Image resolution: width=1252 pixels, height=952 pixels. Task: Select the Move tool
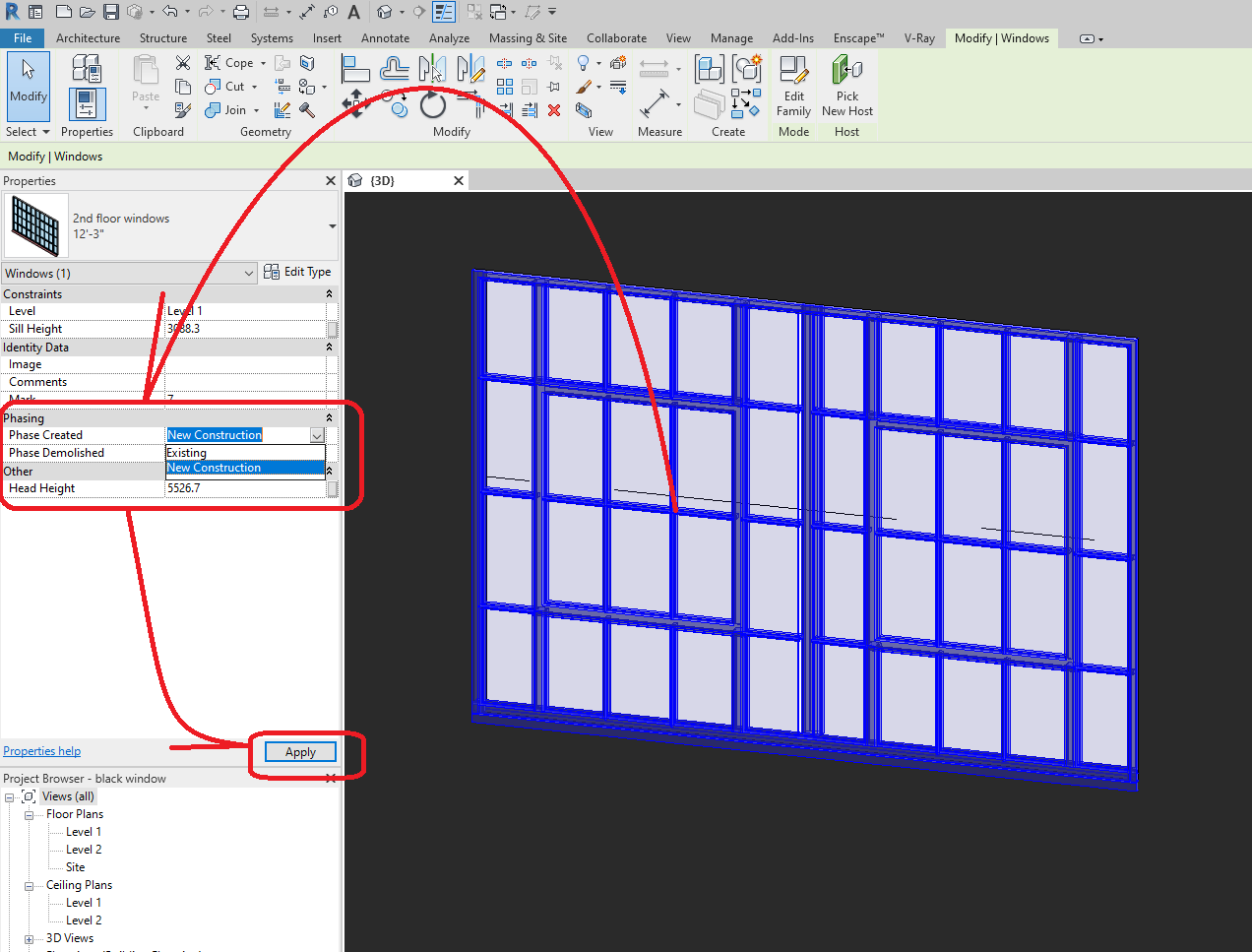(354, 101)
